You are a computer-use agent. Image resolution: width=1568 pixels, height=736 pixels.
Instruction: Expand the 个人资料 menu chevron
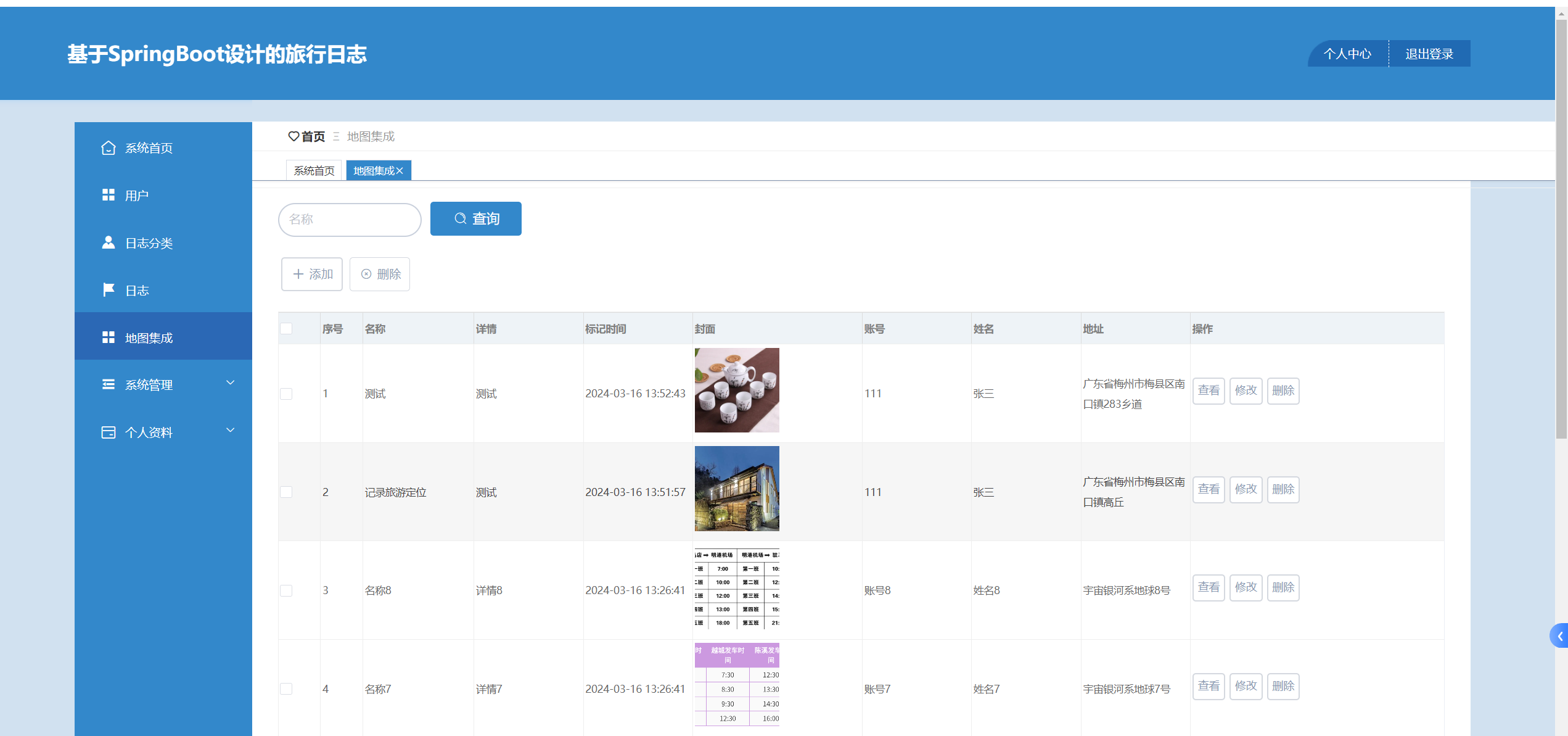pos(231,430)
